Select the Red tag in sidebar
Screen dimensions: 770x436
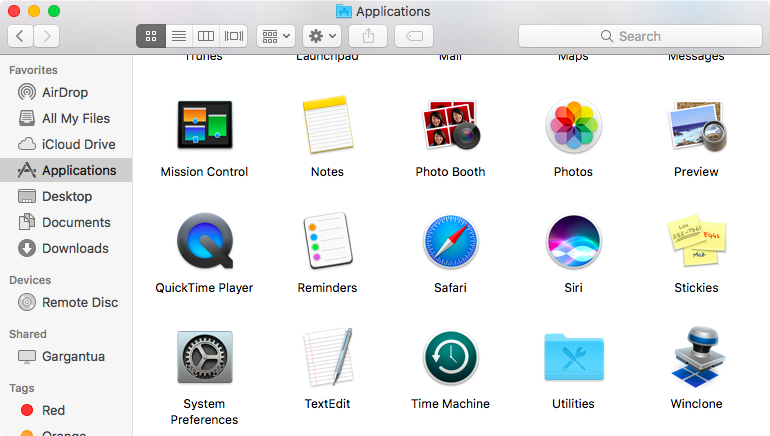click(x=66, y=410)
